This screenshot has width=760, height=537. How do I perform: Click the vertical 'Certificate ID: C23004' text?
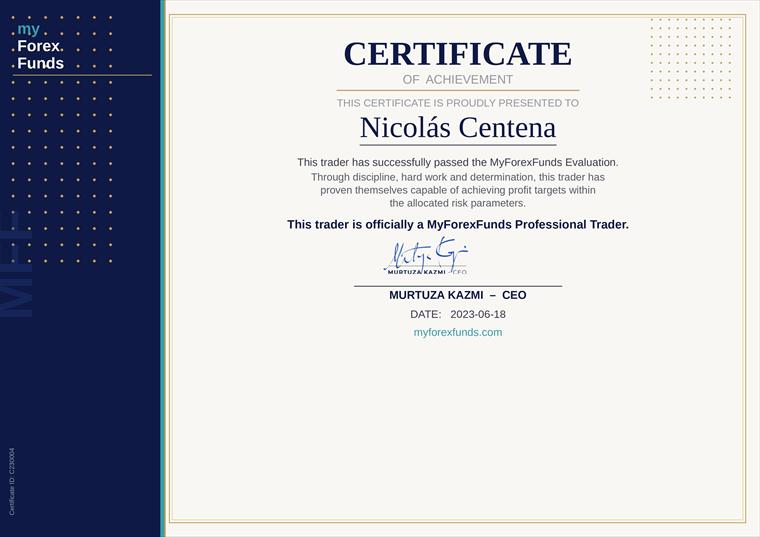pos(12,481)
